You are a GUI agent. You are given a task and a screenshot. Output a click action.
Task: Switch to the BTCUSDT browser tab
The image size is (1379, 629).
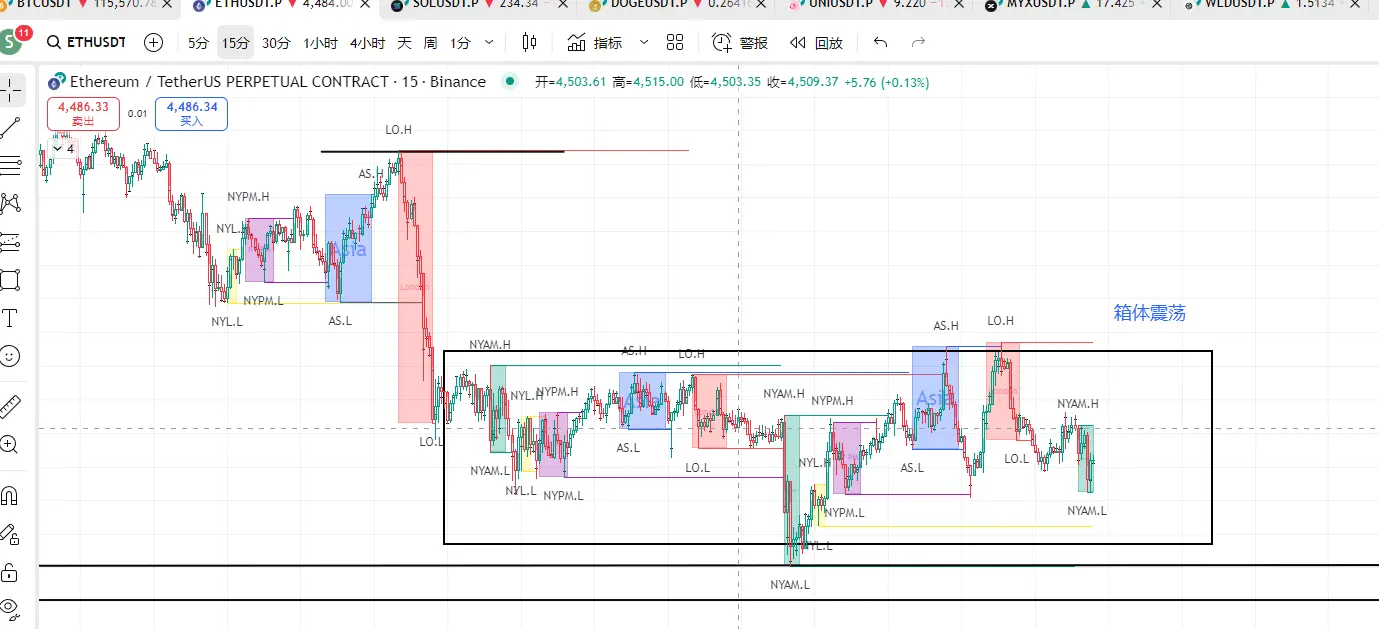[89, 6]
